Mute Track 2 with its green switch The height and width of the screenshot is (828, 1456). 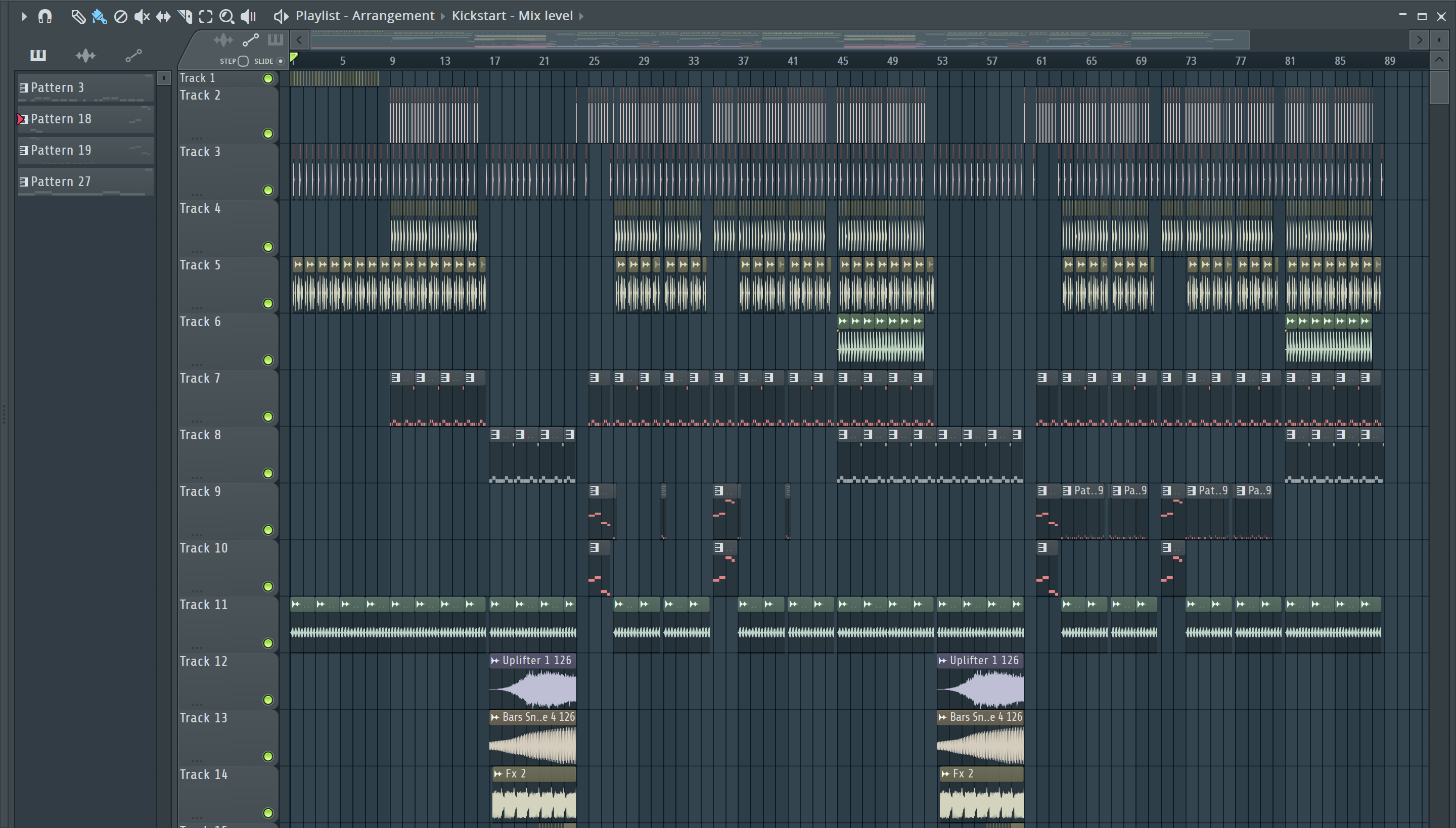(x=268, y=133)
